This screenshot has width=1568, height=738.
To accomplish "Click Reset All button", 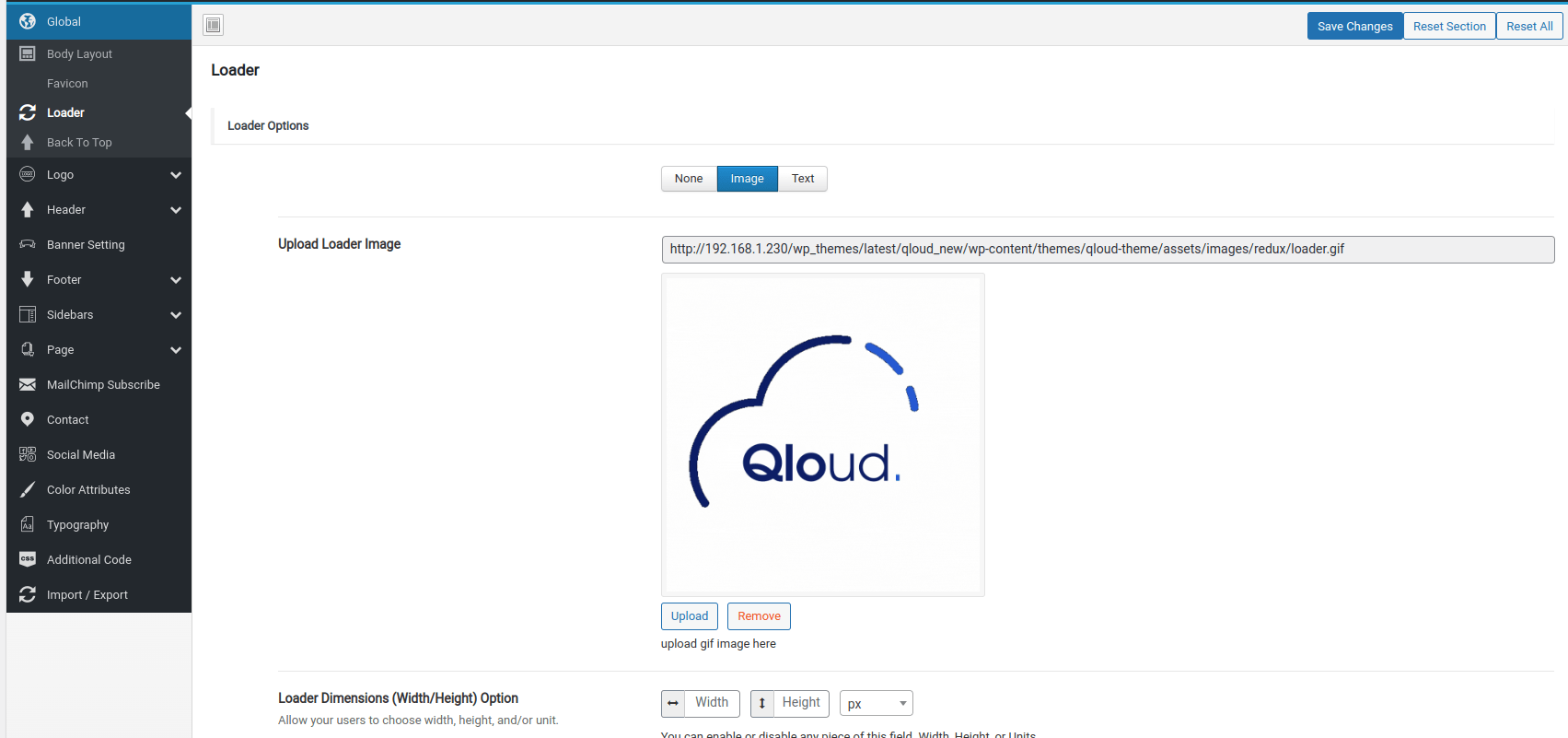I will (x=1529, y=26).
